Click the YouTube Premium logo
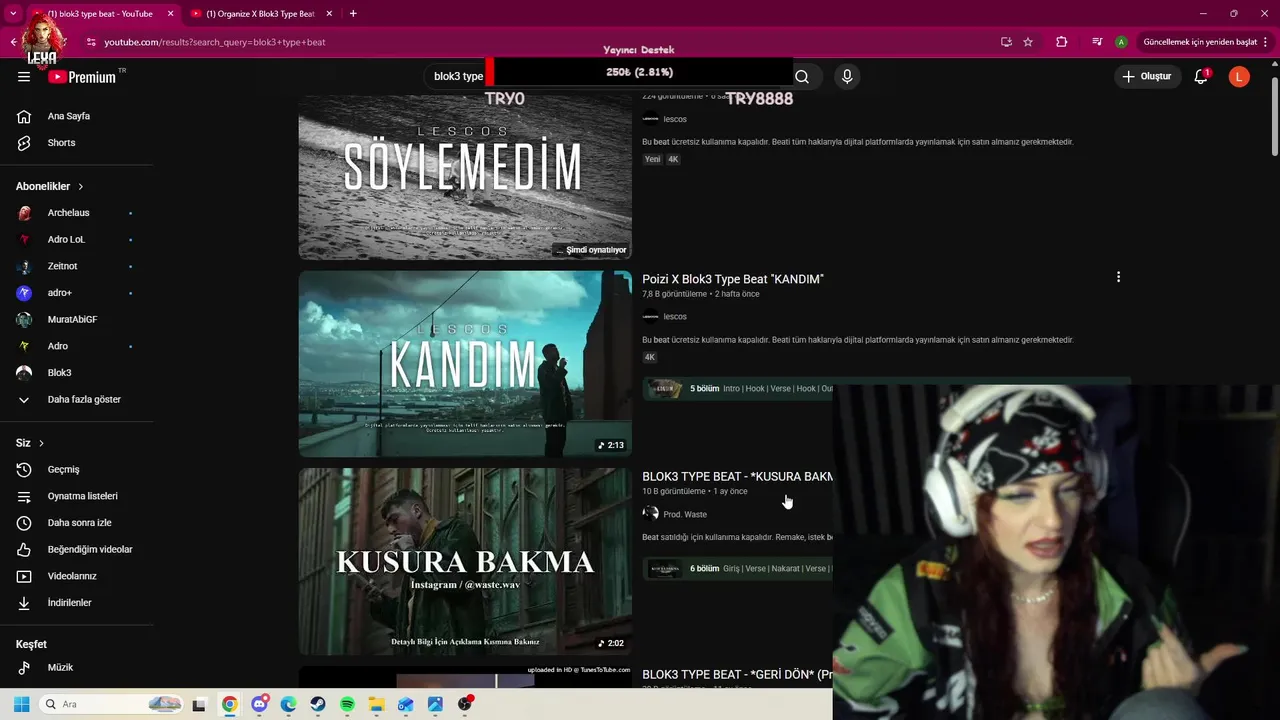The image size is (1280, 720). coord(82,77)
